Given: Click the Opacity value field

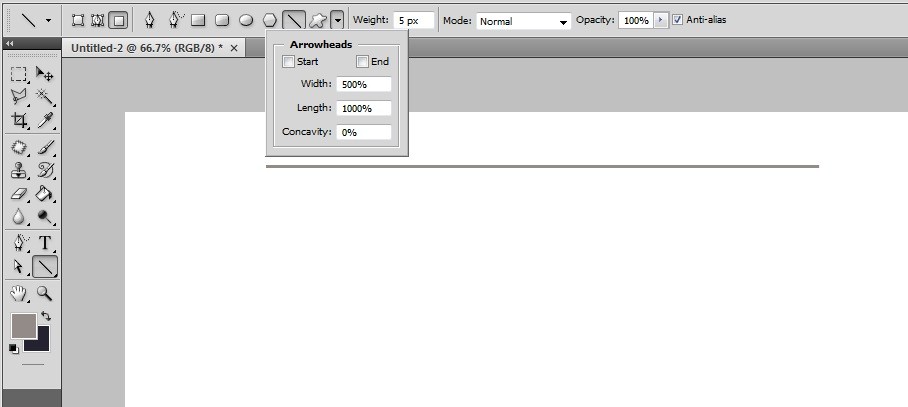Looking at the screenshot, I should [x=636, y=20].
